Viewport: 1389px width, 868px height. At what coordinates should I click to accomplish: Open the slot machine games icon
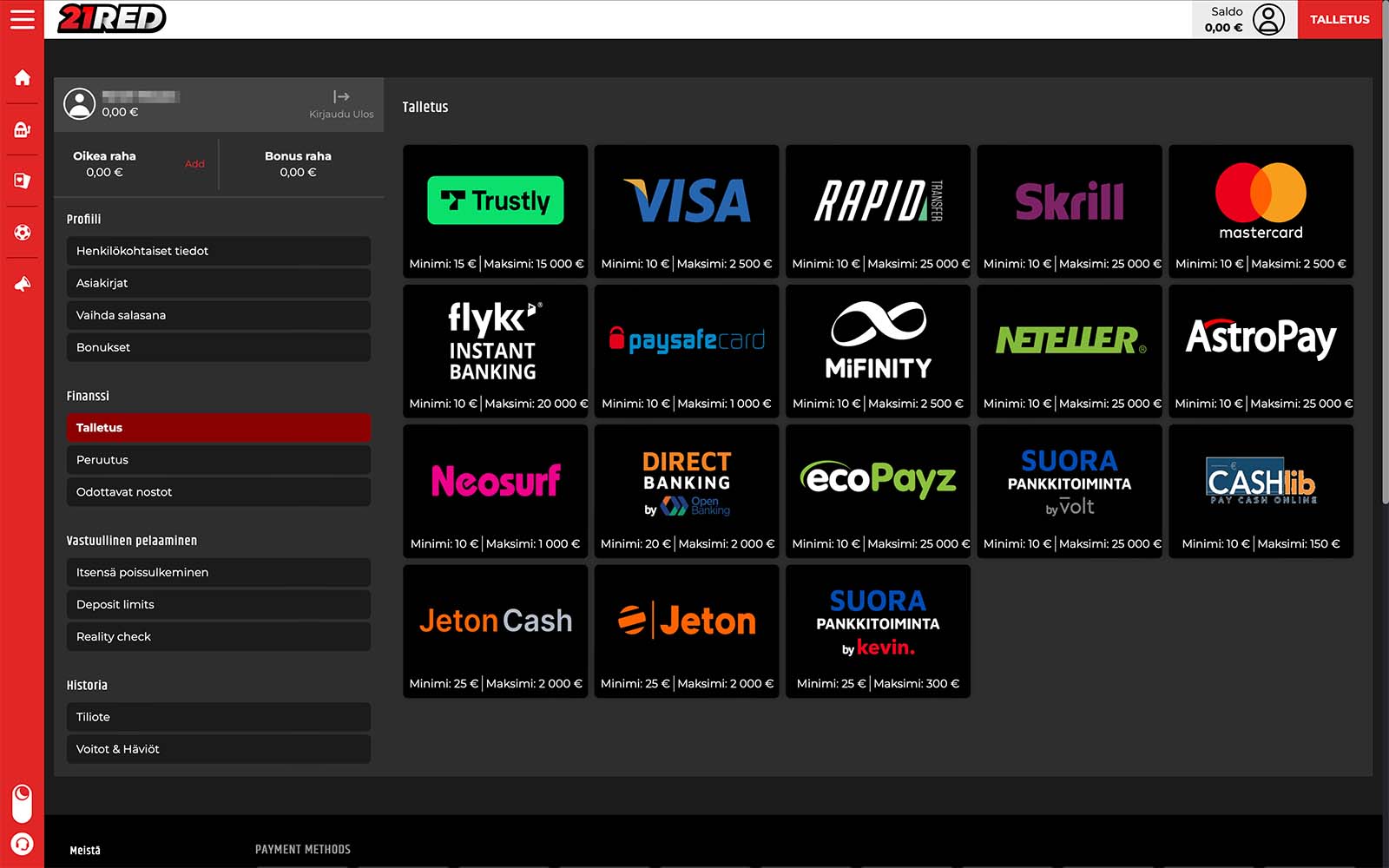point(22,130)
